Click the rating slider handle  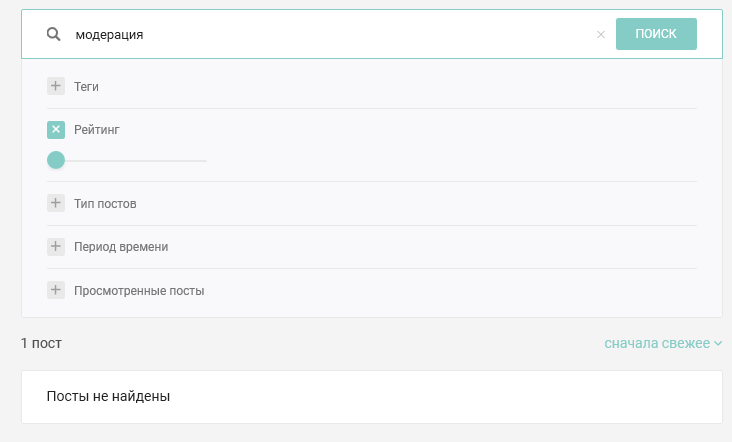click(x=56, y=160)
